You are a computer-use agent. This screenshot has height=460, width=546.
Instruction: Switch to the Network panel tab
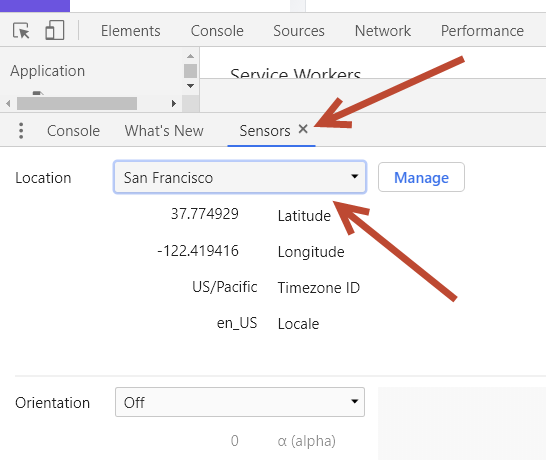pos(383,31)
